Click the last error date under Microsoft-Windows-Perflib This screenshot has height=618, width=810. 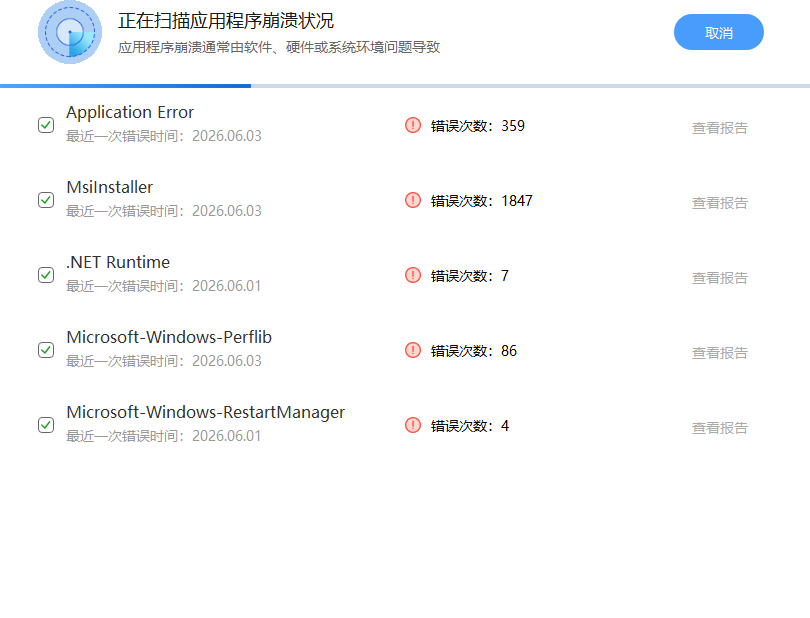164,361
